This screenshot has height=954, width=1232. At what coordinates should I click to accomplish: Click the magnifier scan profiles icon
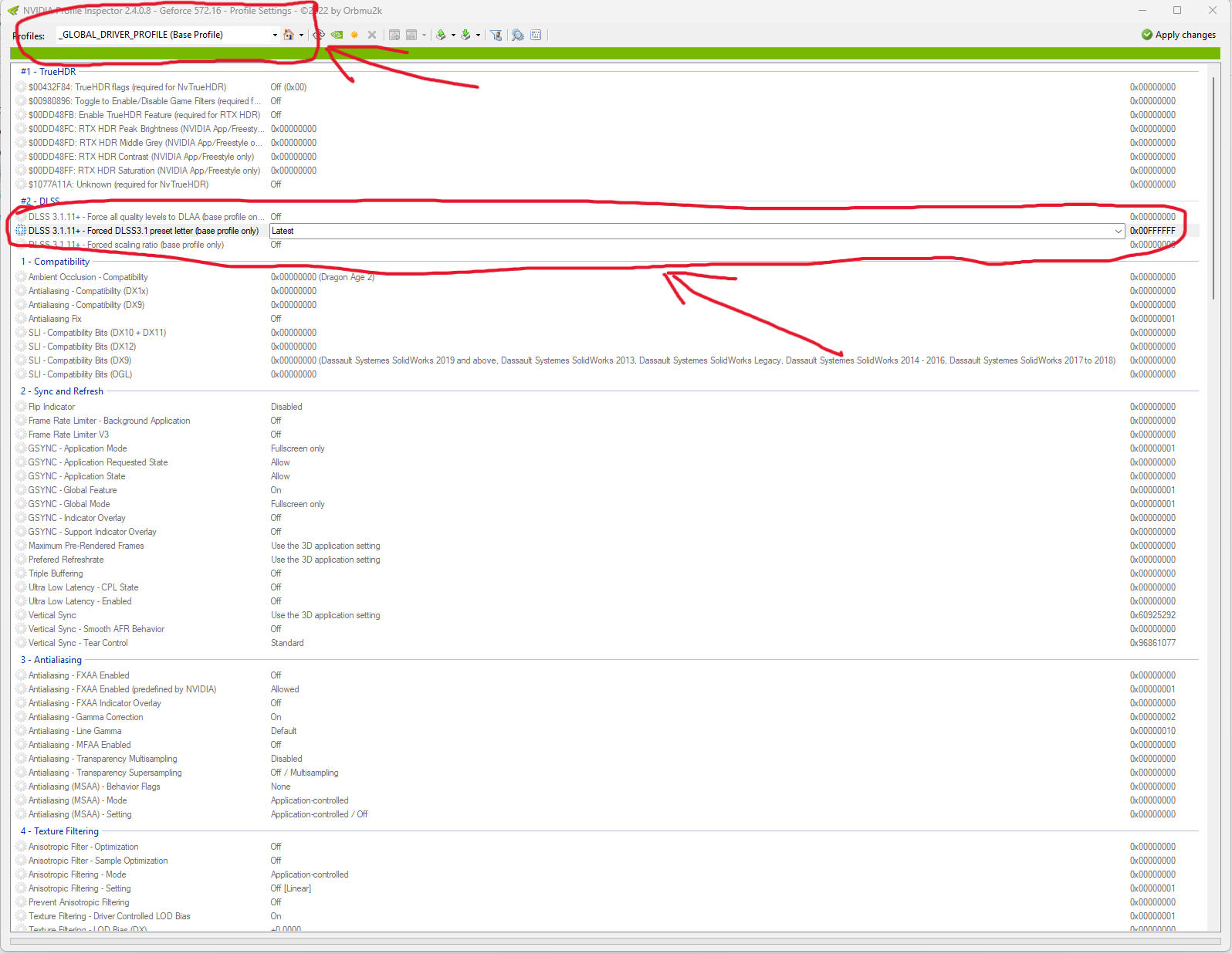518,35
